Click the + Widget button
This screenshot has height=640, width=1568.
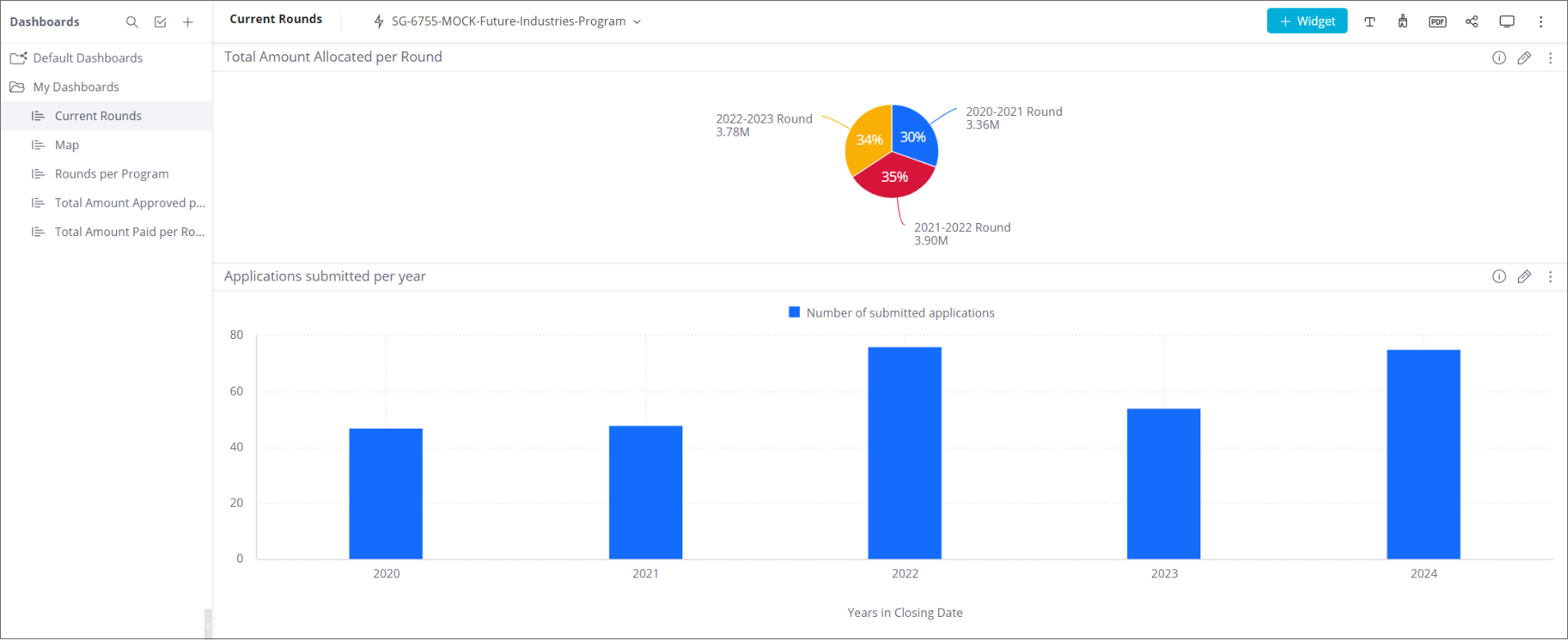point(1307,21)
